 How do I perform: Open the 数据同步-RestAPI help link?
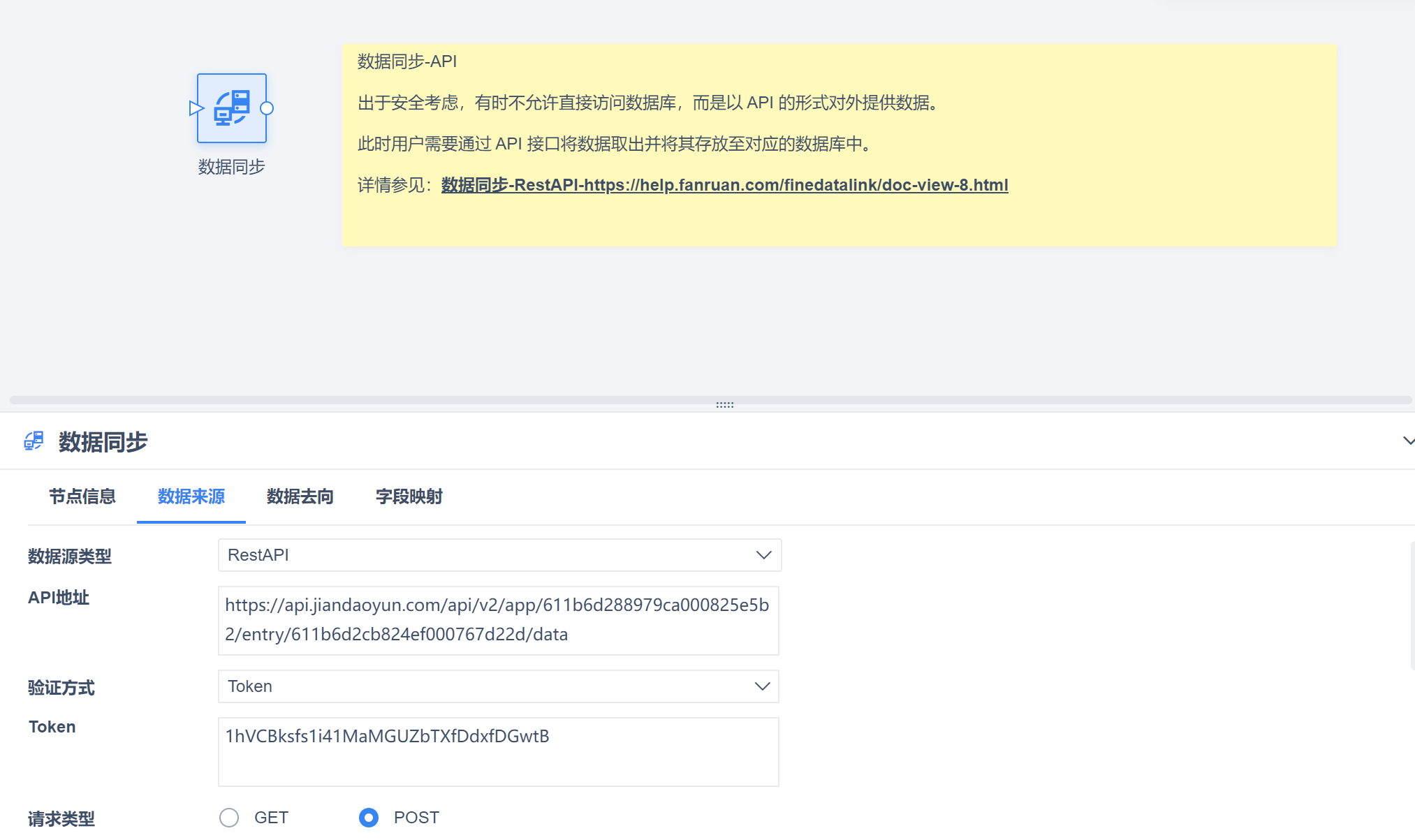pos(724,185)
